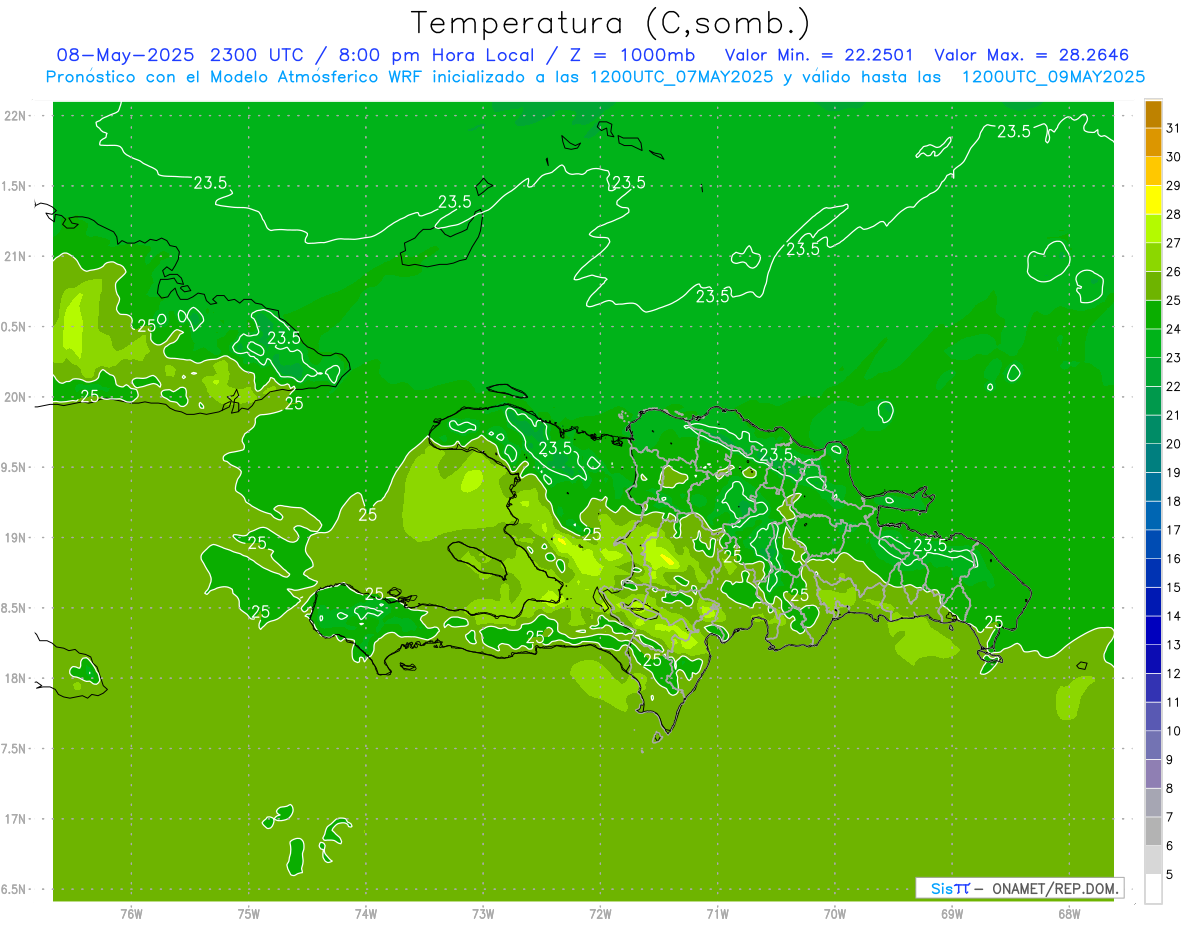Viewport: 1200px width, 927px height.
Task: Click the '71W' longitude axis label
Action: (717, 914)
